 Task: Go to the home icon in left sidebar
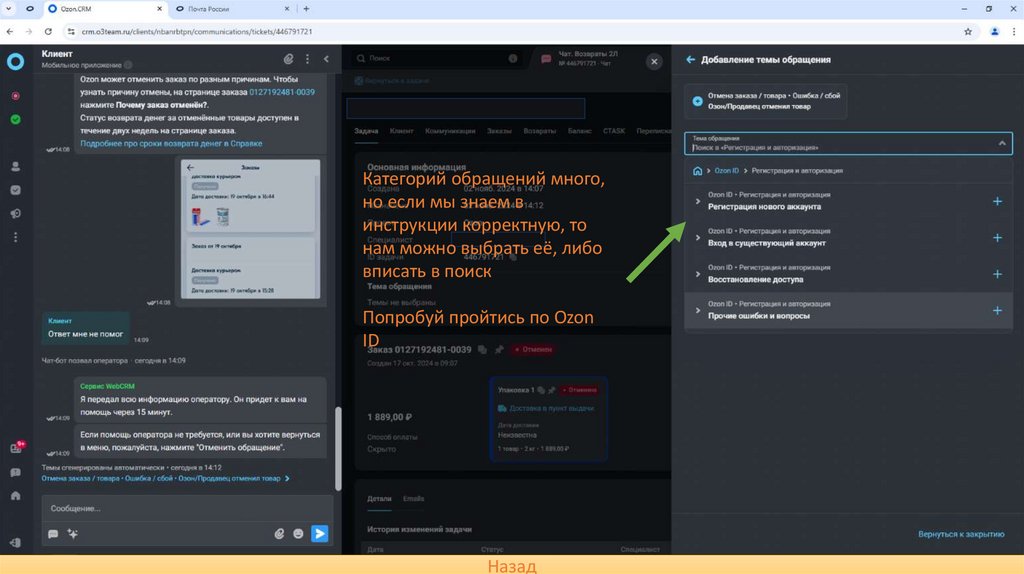[x=16, y=496]
